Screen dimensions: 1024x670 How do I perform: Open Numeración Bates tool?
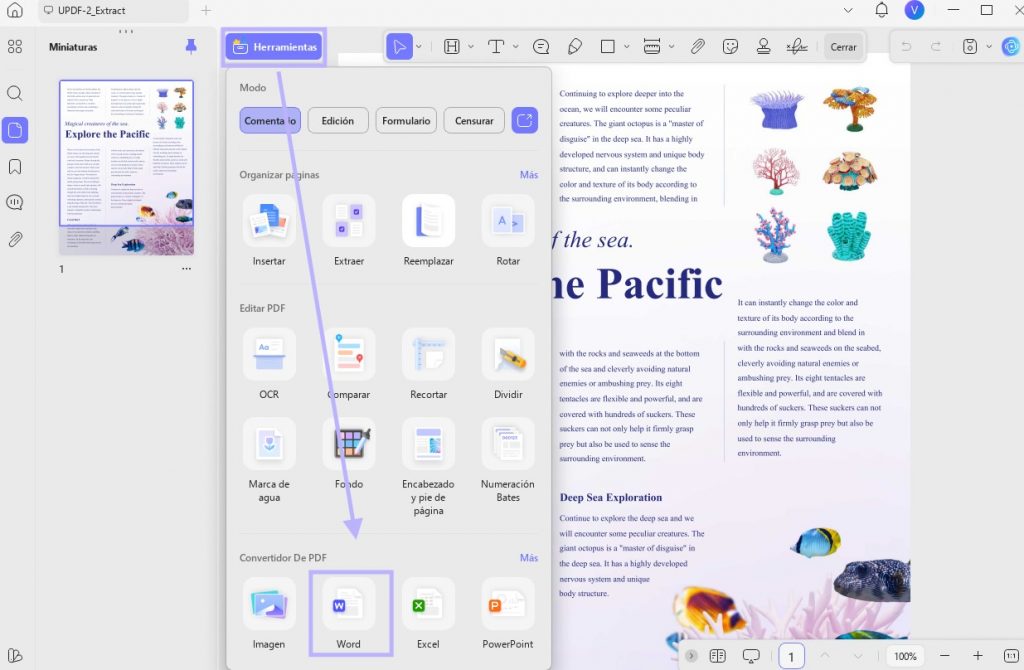[x=508, y=460]
